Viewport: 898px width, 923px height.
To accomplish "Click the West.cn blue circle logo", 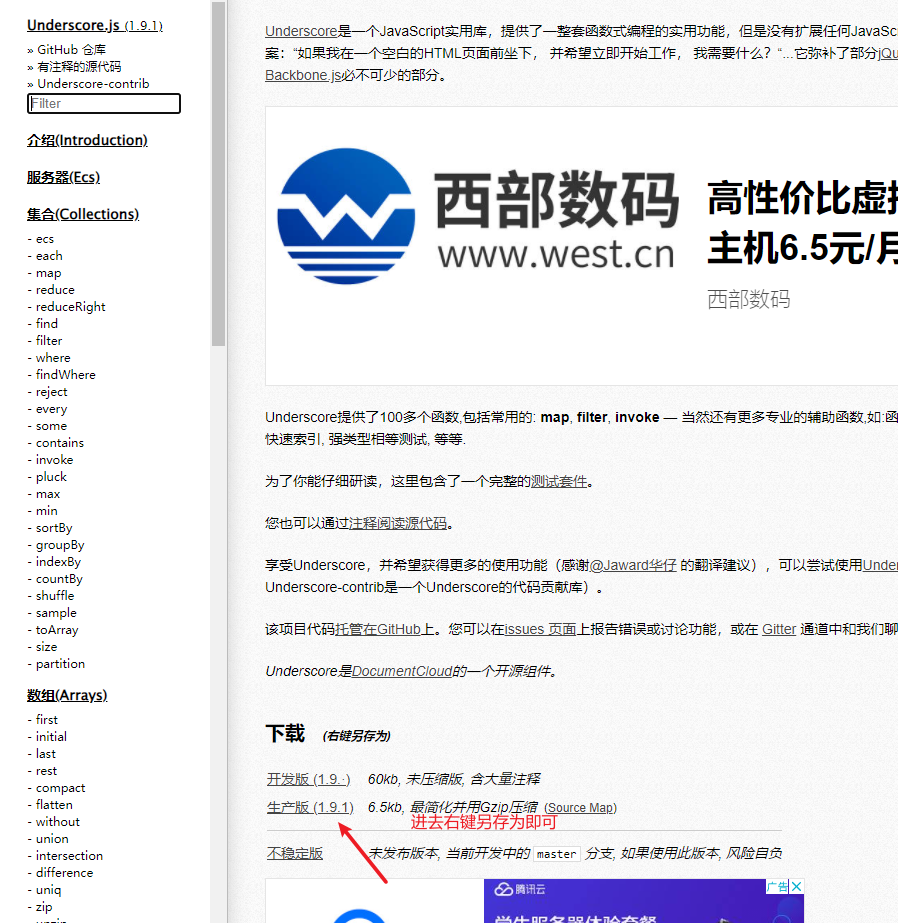I will [346, 216].
